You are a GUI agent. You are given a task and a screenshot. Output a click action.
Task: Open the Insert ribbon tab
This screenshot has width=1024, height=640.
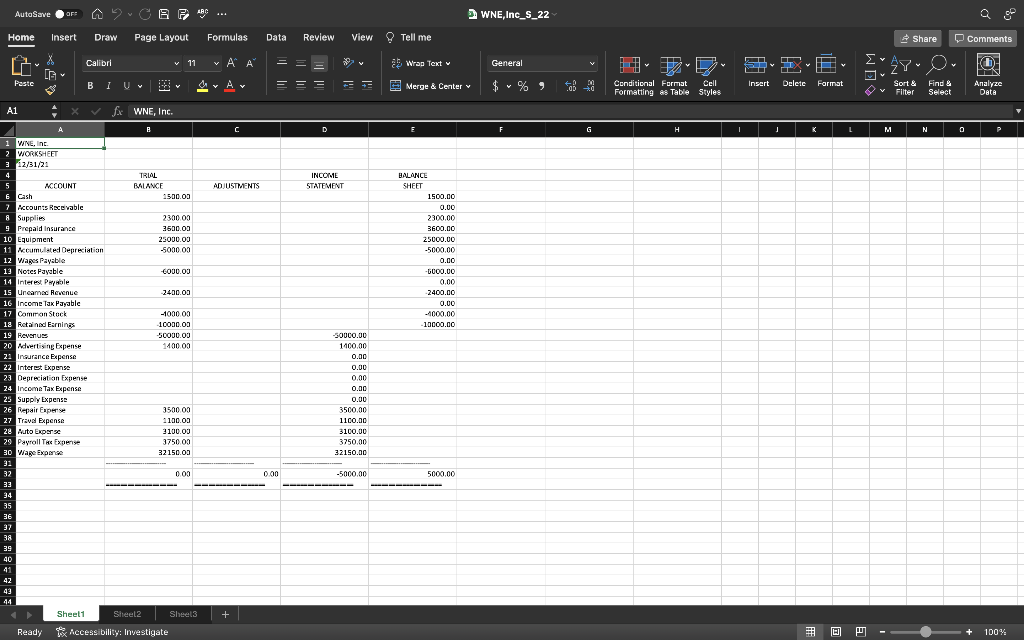point(63,37)
